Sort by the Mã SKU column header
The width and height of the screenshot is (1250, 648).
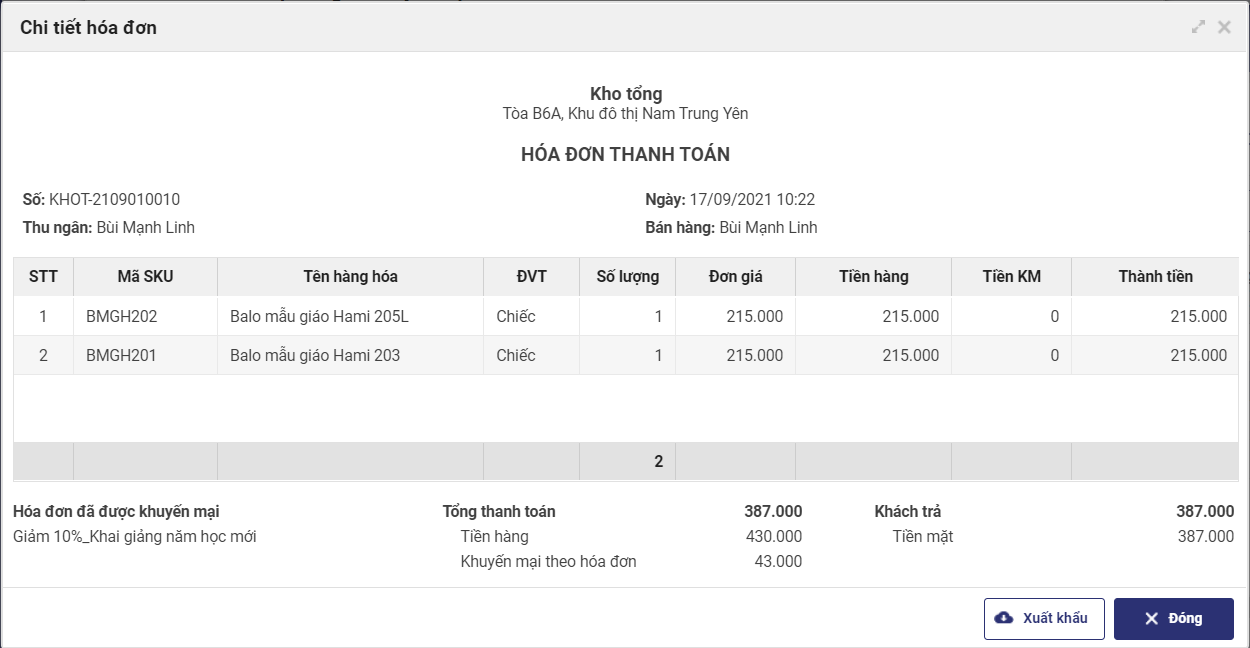[x=145, y=277]
